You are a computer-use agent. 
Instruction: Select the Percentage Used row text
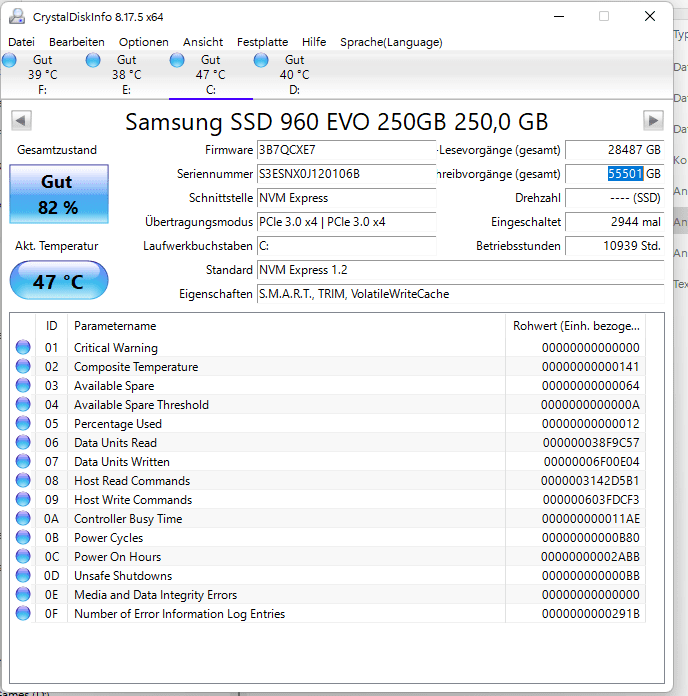coord(118,424)
